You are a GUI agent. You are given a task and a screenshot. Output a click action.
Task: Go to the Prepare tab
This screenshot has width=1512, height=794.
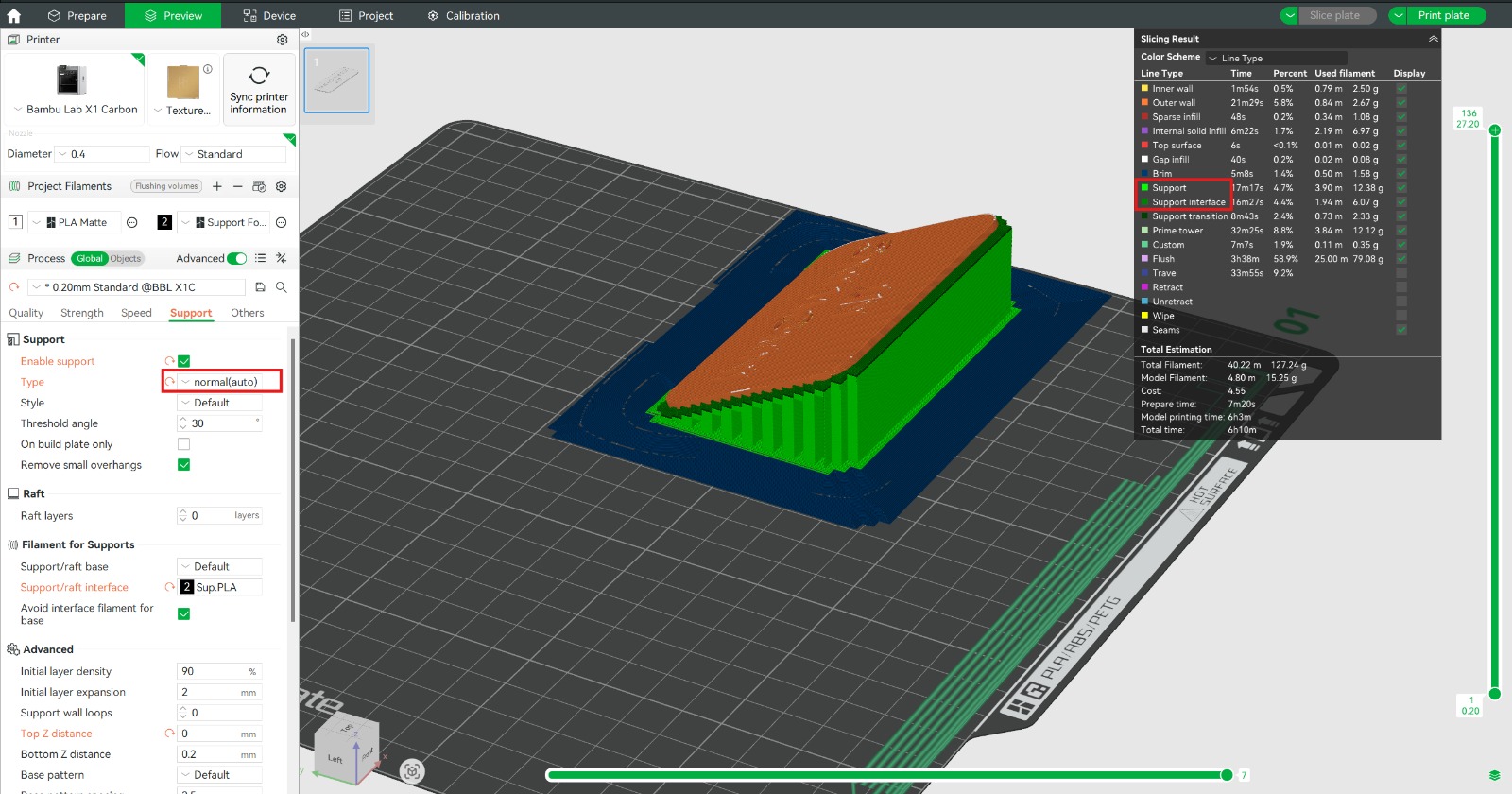click(x=77, y=15)
